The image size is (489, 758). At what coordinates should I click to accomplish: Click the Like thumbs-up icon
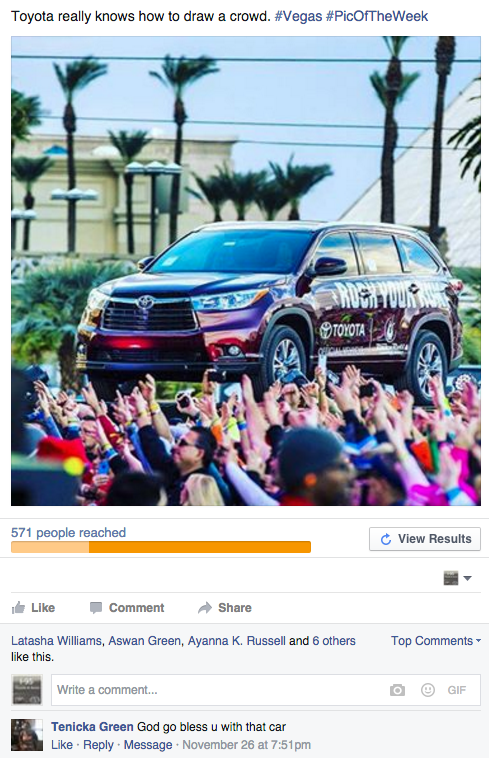click(x=18, y=608)
